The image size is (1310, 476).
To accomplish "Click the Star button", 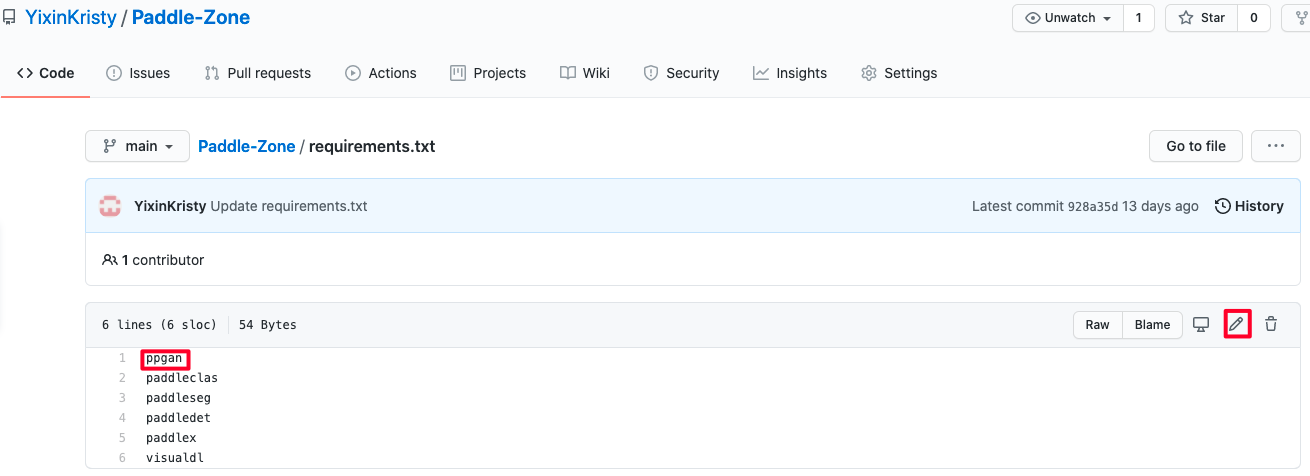I will click(1202, 18).
